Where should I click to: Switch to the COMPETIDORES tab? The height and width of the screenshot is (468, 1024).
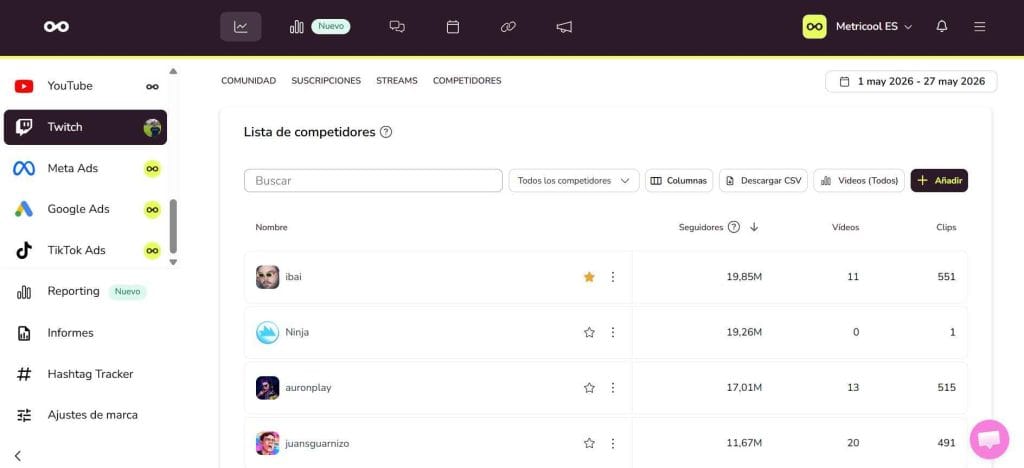click(467, 81)
